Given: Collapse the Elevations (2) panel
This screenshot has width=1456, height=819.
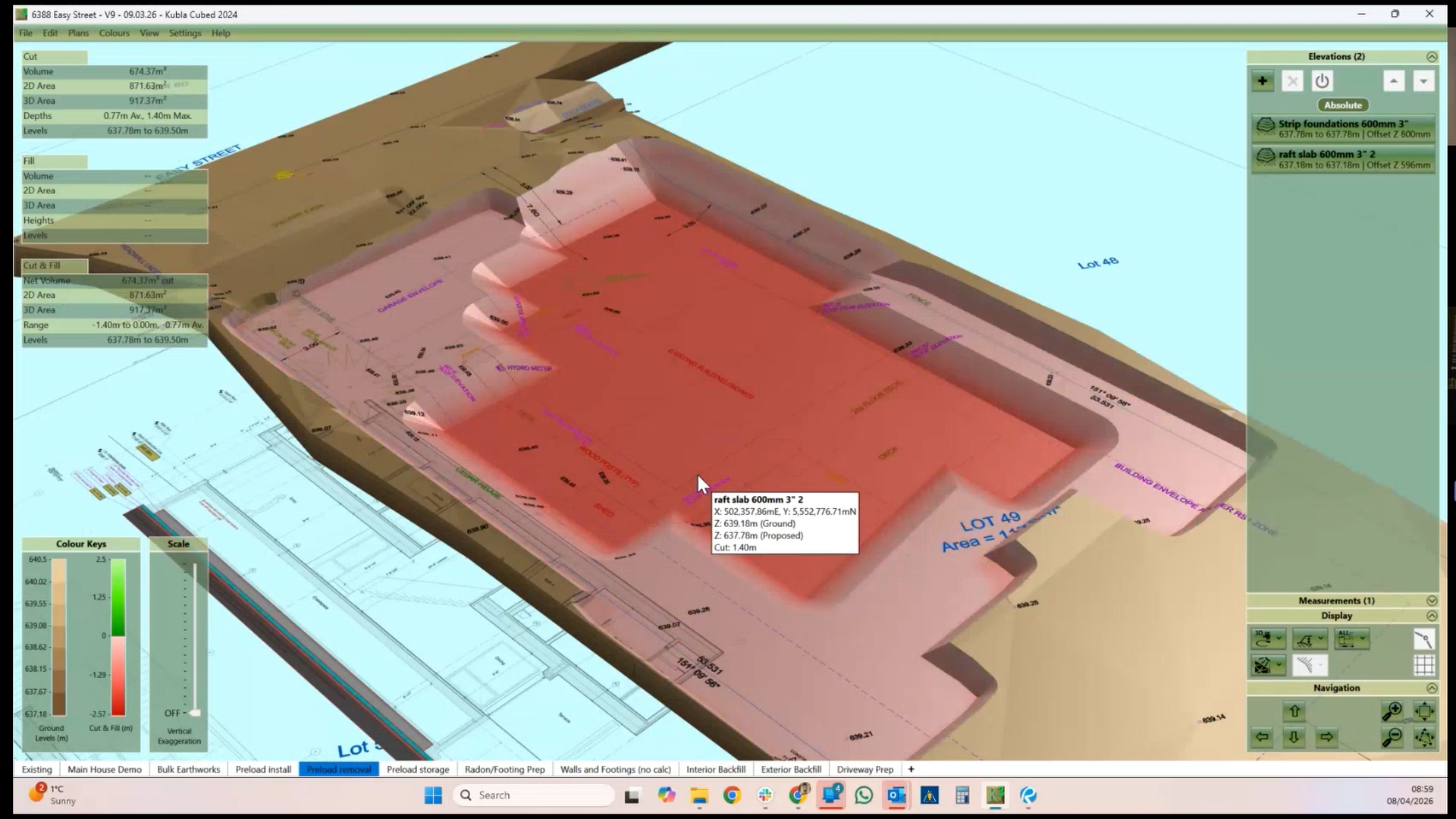Looking at the screenshot, I should tap(1431, 57).
